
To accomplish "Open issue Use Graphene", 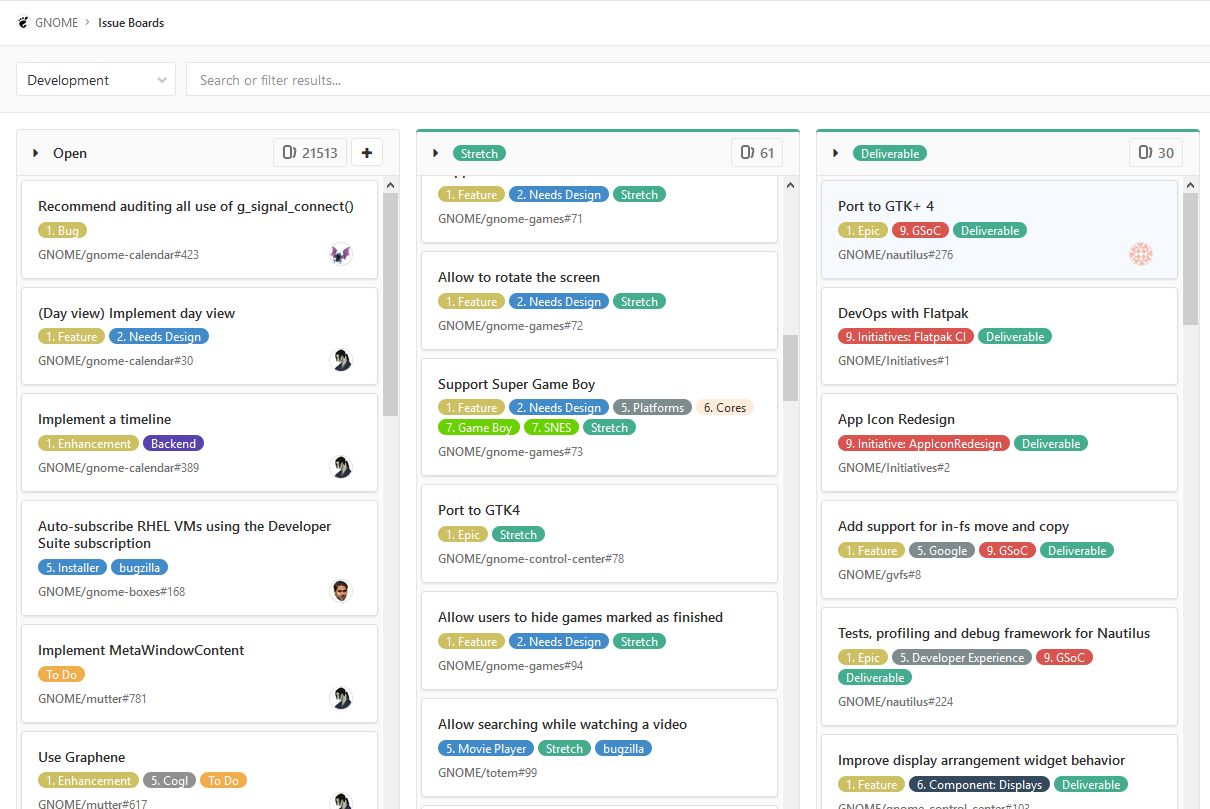I will (x=82, y=757).
